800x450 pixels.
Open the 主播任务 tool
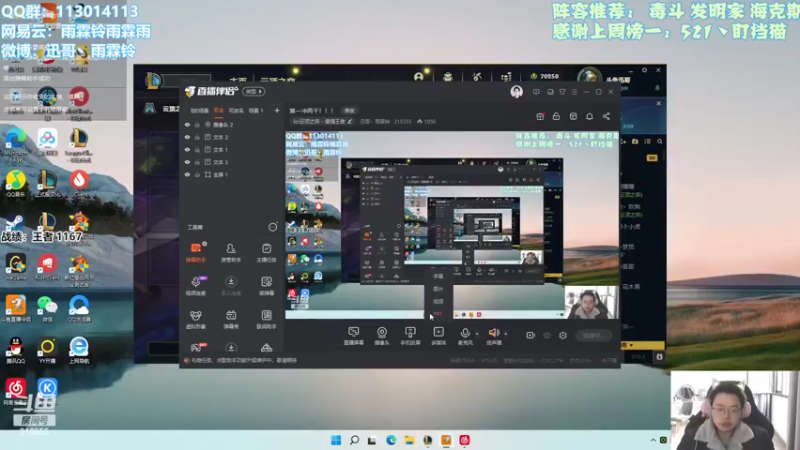[x=266, y=253]
